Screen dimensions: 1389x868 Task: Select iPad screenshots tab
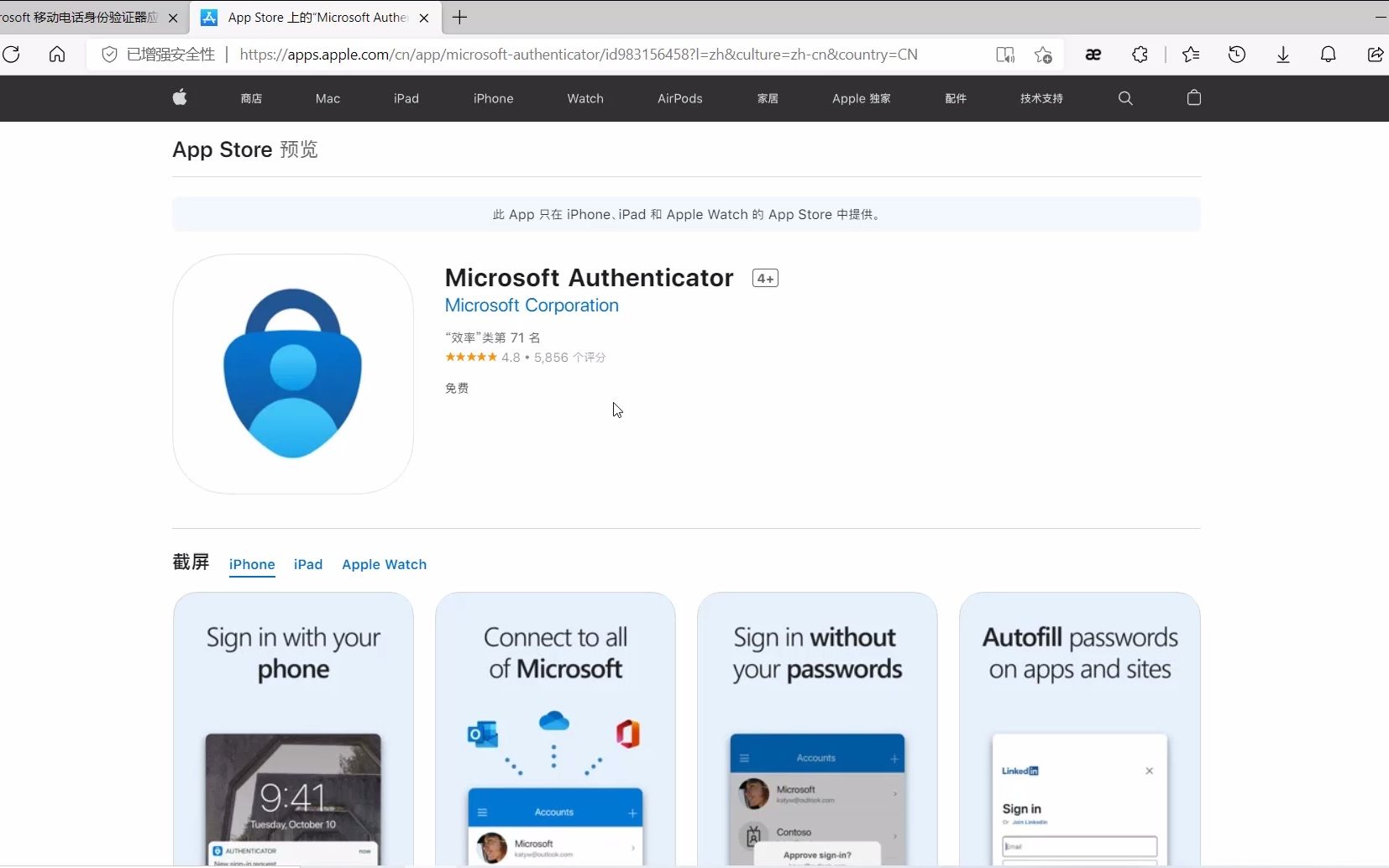[308, 564]
